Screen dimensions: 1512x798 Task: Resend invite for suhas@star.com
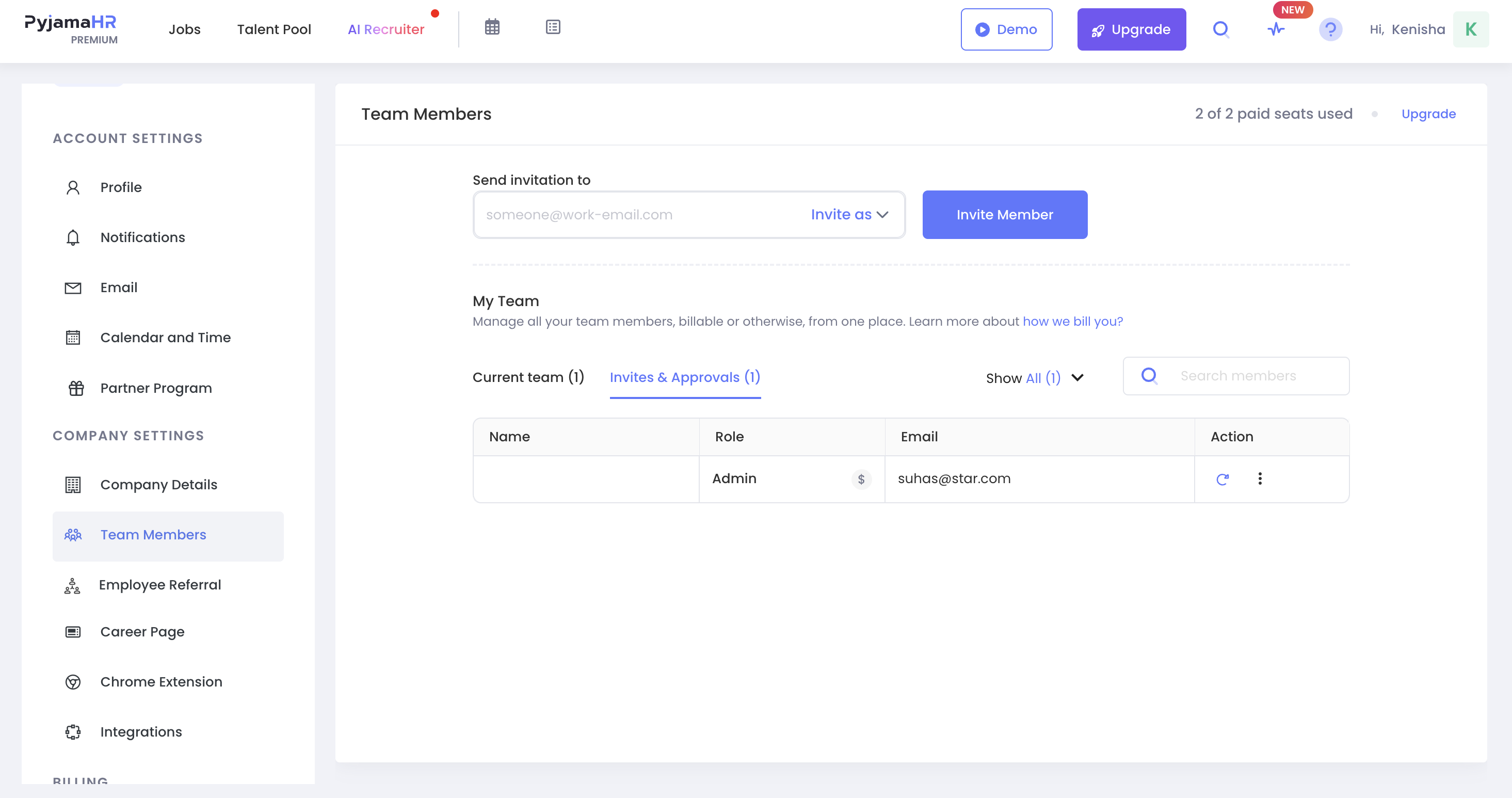tap(1223, 479)
